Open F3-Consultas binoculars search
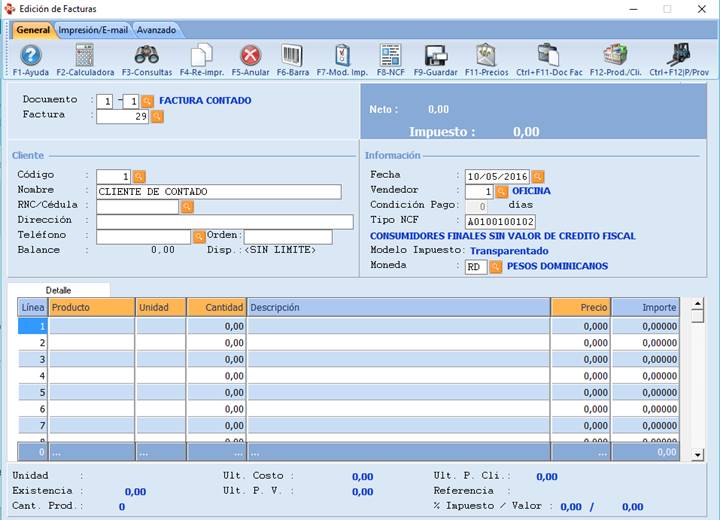Image resolution: width=720 pixels, height=520 pixels. 146,56
